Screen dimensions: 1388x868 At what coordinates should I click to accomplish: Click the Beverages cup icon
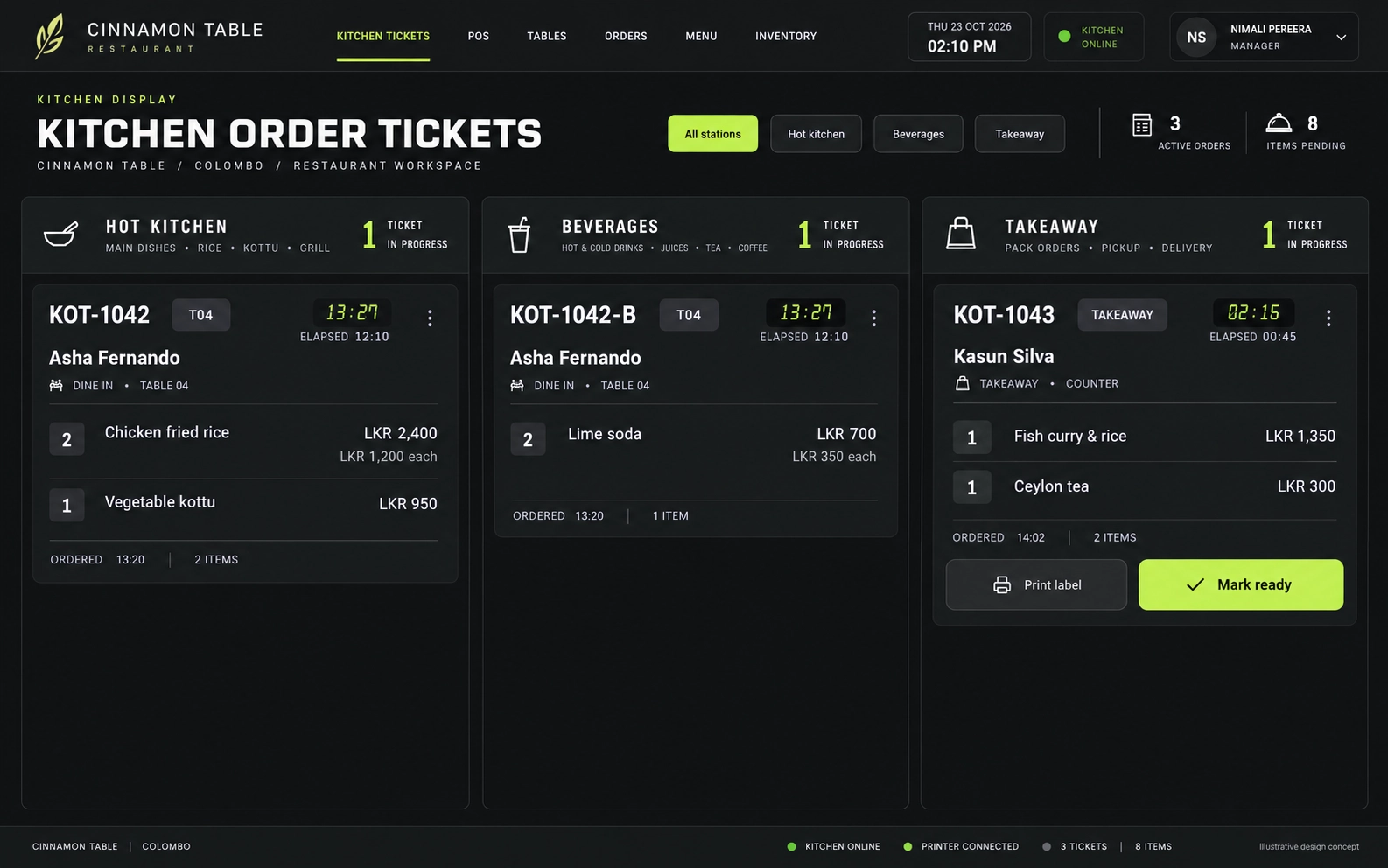point(520,234)
